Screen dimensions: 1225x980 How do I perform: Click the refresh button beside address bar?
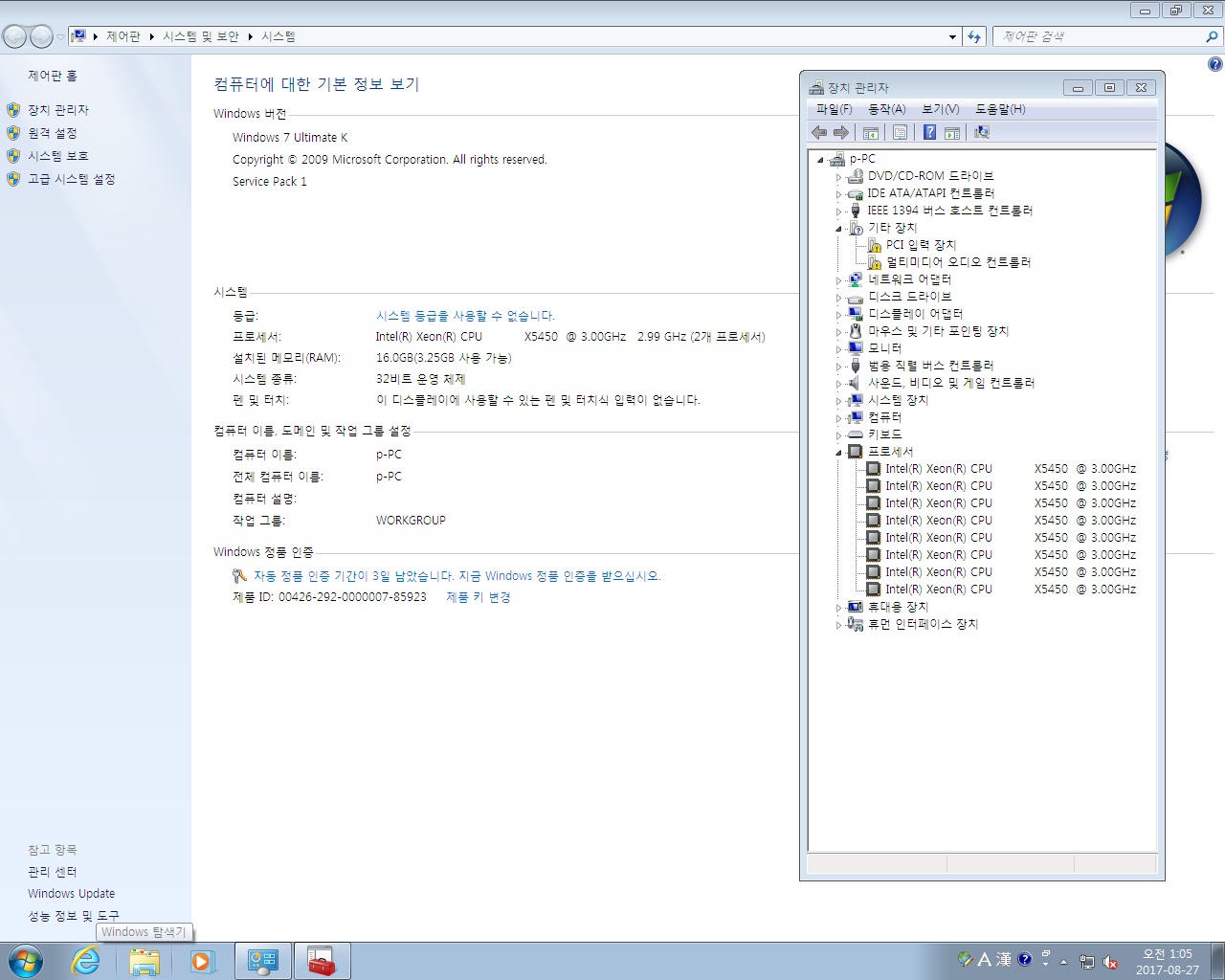point(974,36)
